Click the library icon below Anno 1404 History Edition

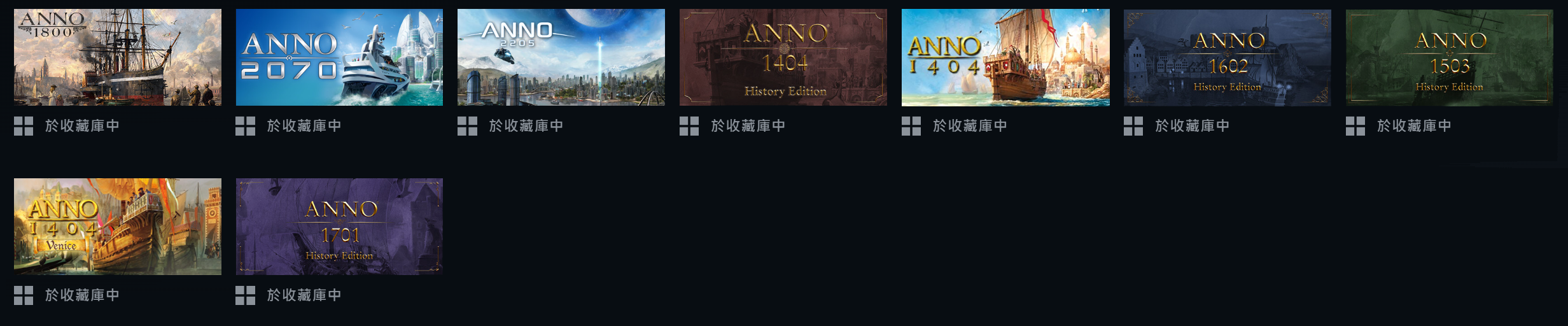pyautogui.click(x=689, y=126)
